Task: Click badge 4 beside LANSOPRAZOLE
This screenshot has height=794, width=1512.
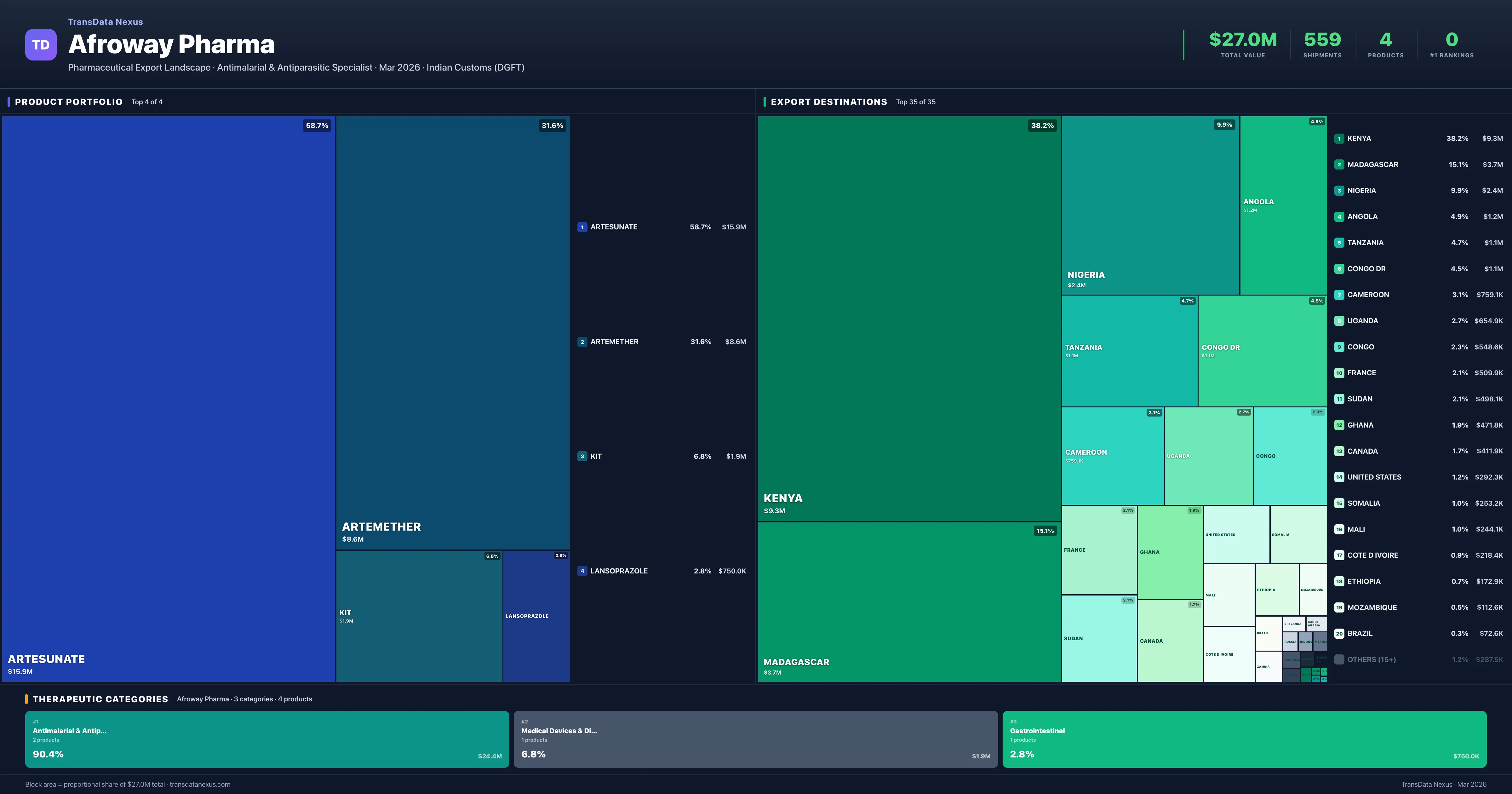Action: click(582, 570)
